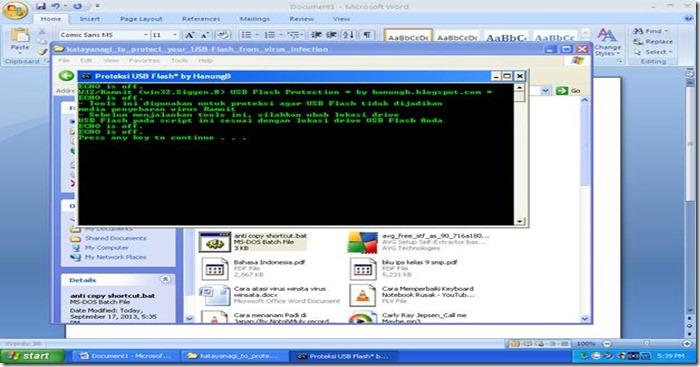The image size is (700, 367).
Task: Activate the Format Painter brush
Action: coord(42,52)
